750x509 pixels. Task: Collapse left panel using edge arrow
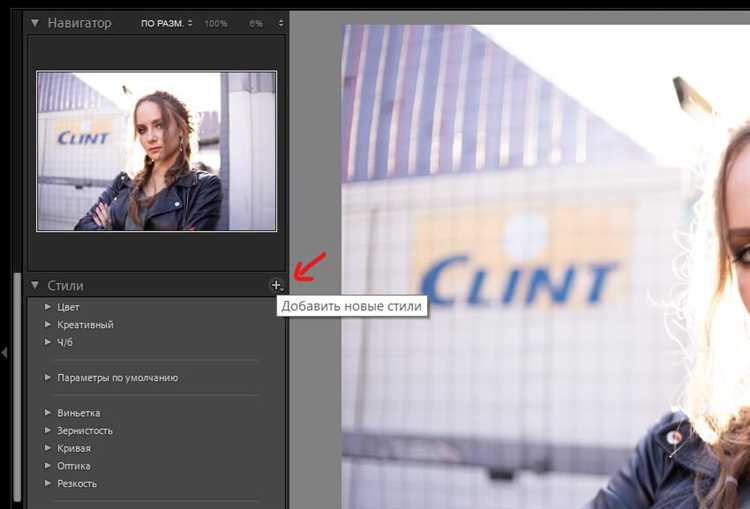tap(4, 353)
